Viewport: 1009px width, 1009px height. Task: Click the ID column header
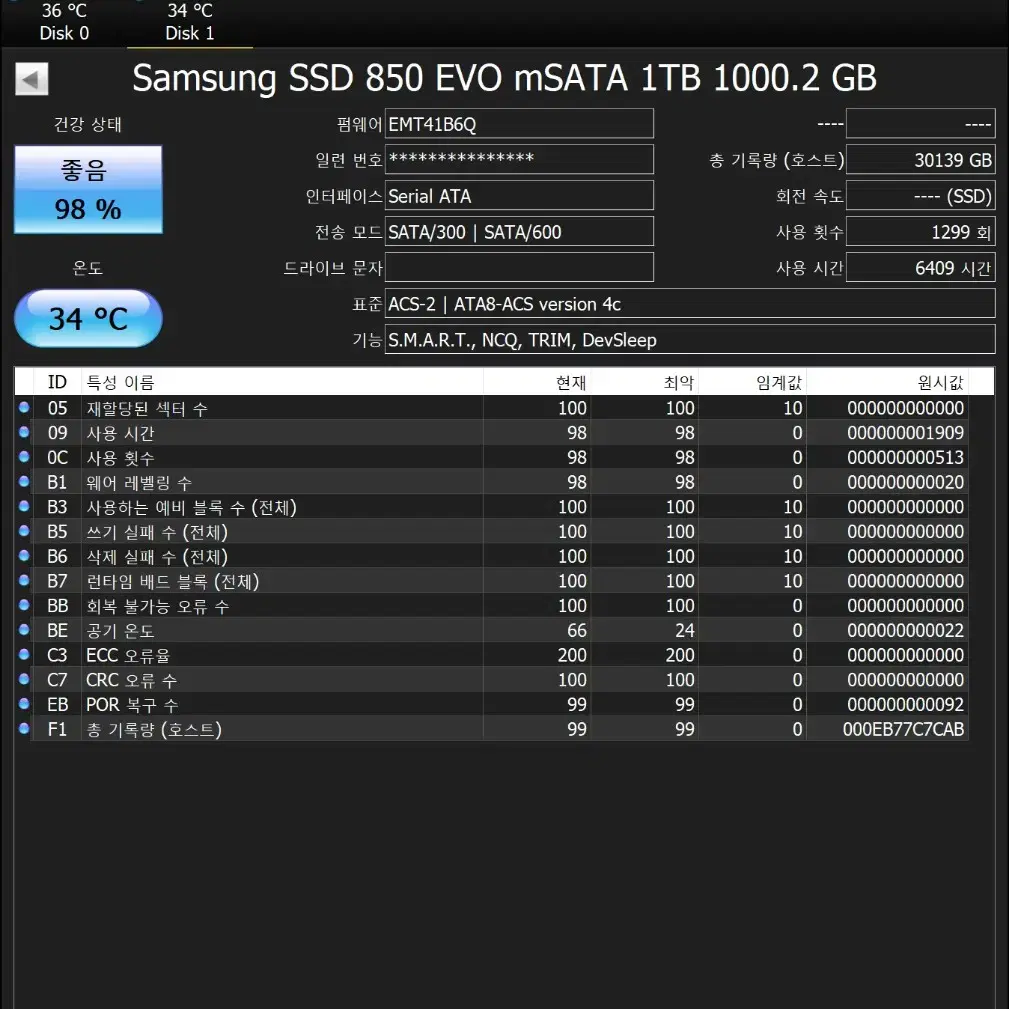[57, 382]
